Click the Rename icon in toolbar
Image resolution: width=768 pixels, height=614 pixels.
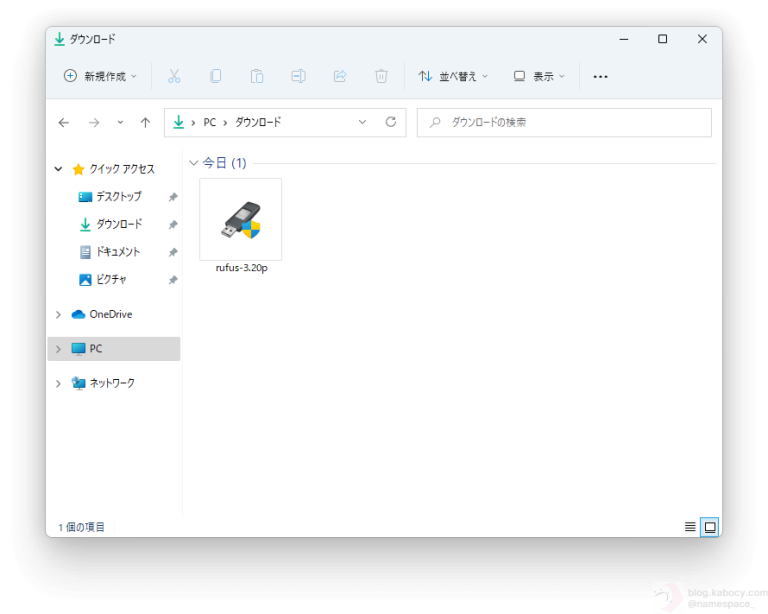coord(298,76)
